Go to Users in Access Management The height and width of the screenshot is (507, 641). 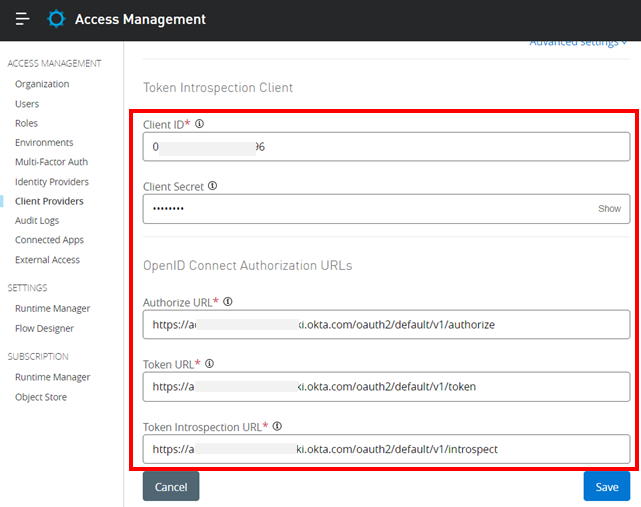point(27,104)
